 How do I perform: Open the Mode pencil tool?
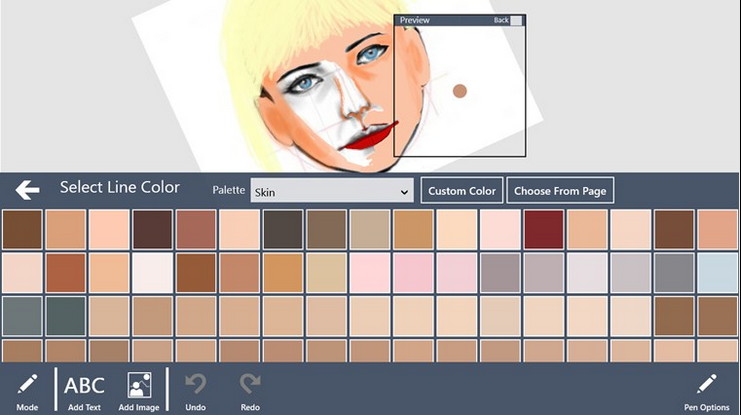[x=27, y=391]
